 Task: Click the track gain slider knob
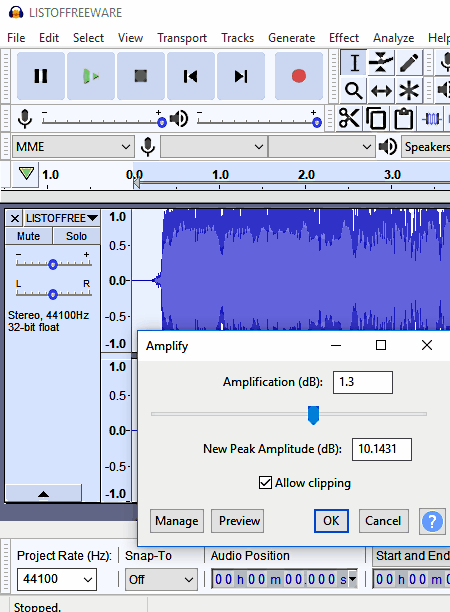(x=53, y=265)
